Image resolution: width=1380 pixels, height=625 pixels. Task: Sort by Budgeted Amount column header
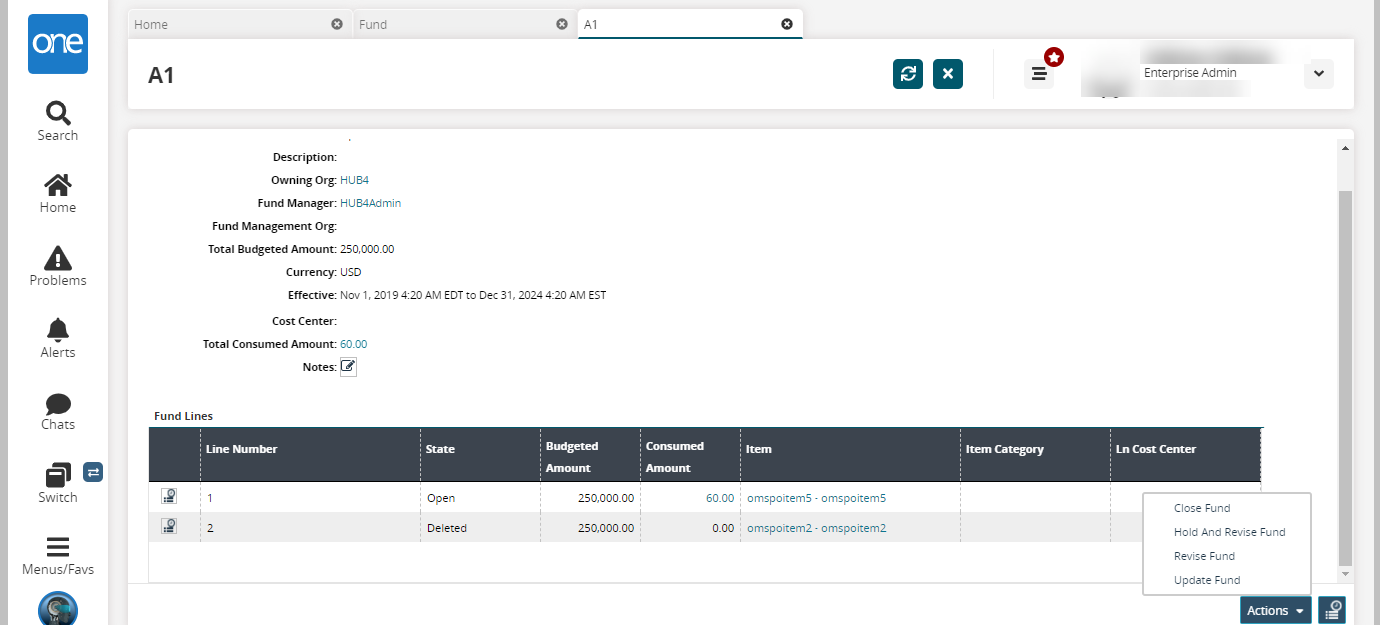(590, 455)
